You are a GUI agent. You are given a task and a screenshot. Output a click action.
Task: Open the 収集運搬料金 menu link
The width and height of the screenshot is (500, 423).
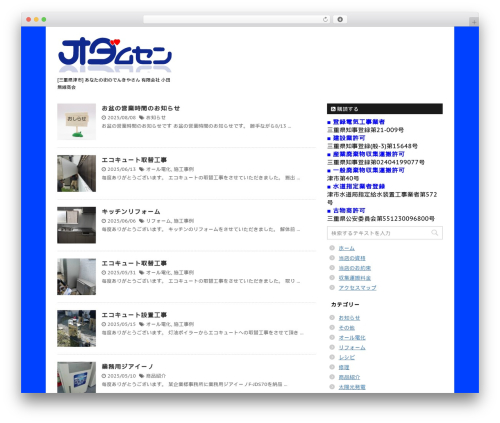click(355, 278)
